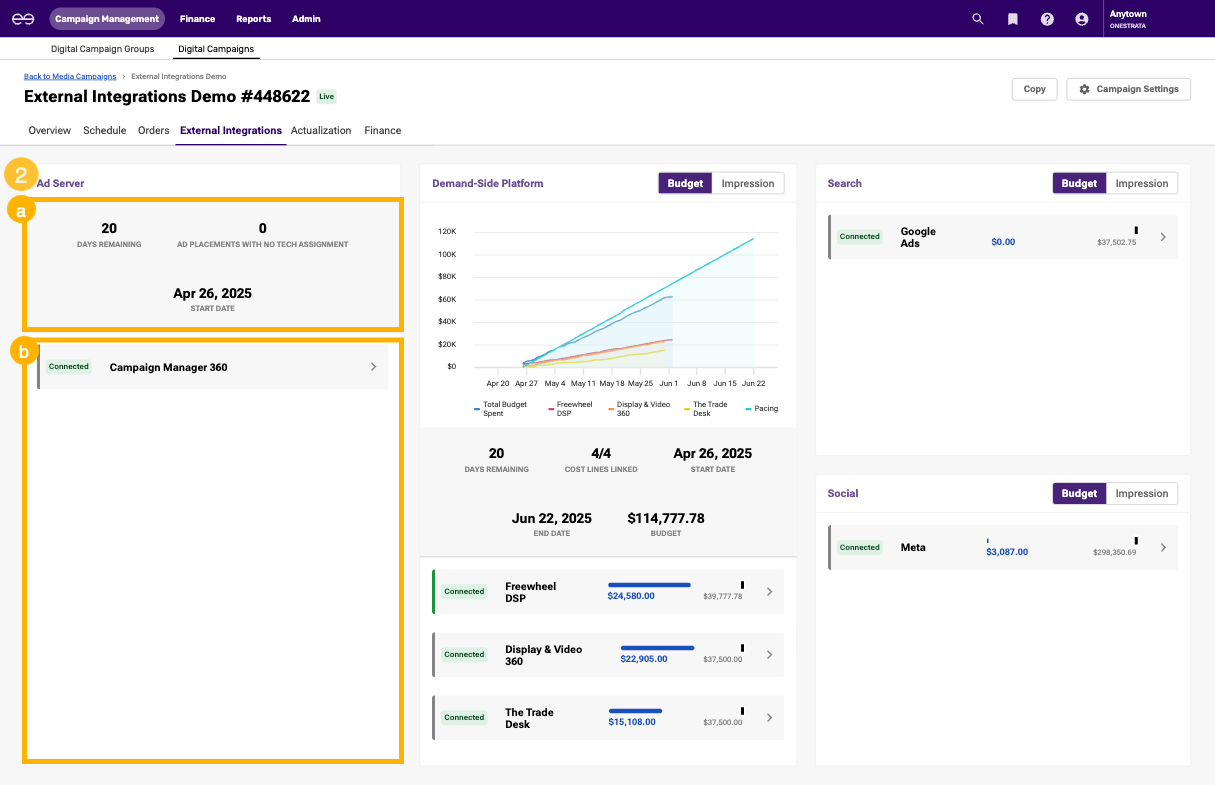Switch Search panel view to Impression
This screenshot has width=1215, height=785.
click(x=1141, y=183)
